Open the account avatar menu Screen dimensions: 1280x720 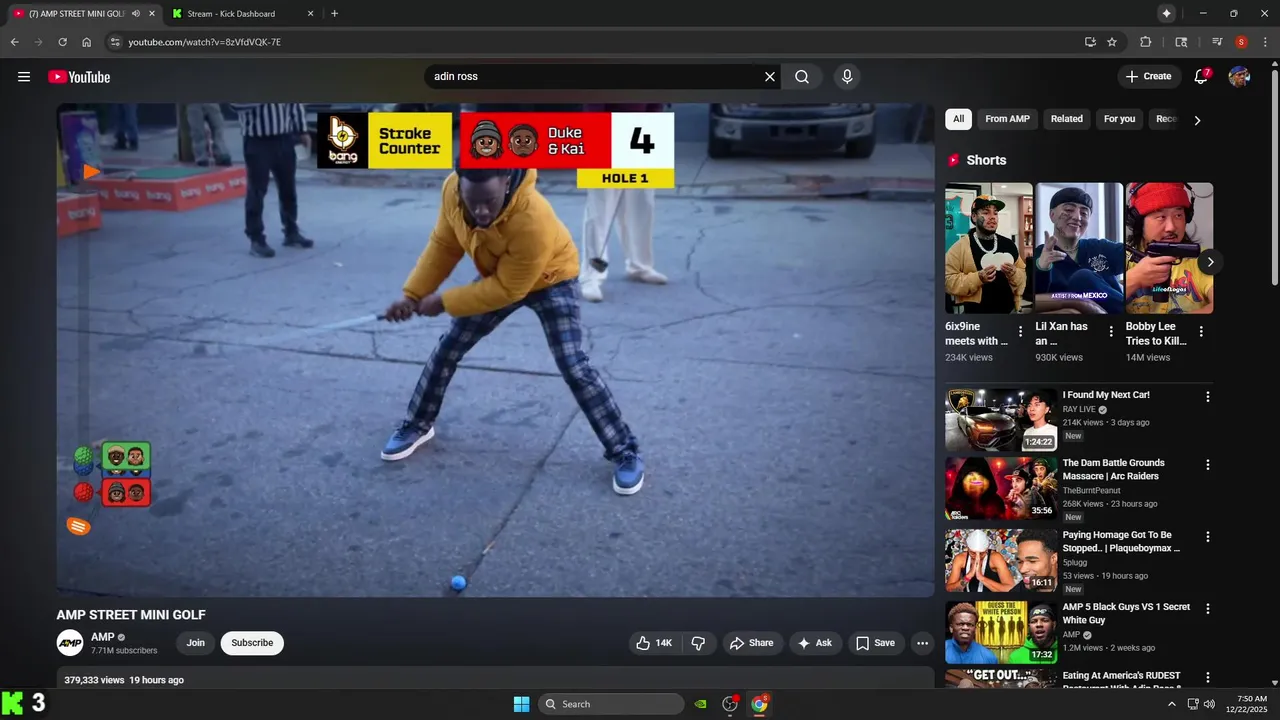point(1239,77)
